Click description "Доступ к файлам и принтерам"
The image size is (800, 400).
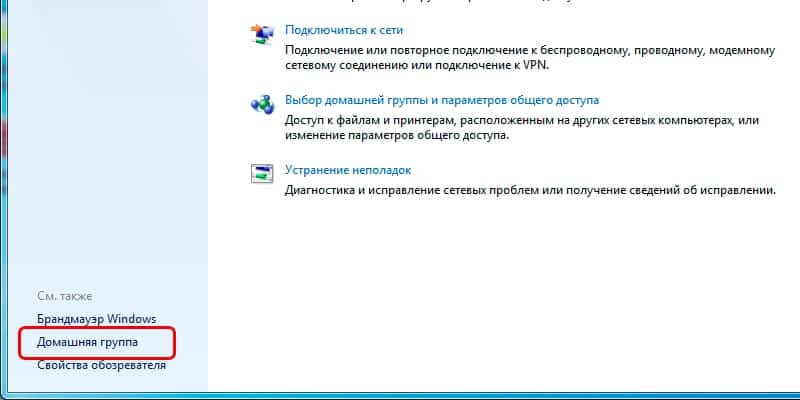(x=521, y=128)
